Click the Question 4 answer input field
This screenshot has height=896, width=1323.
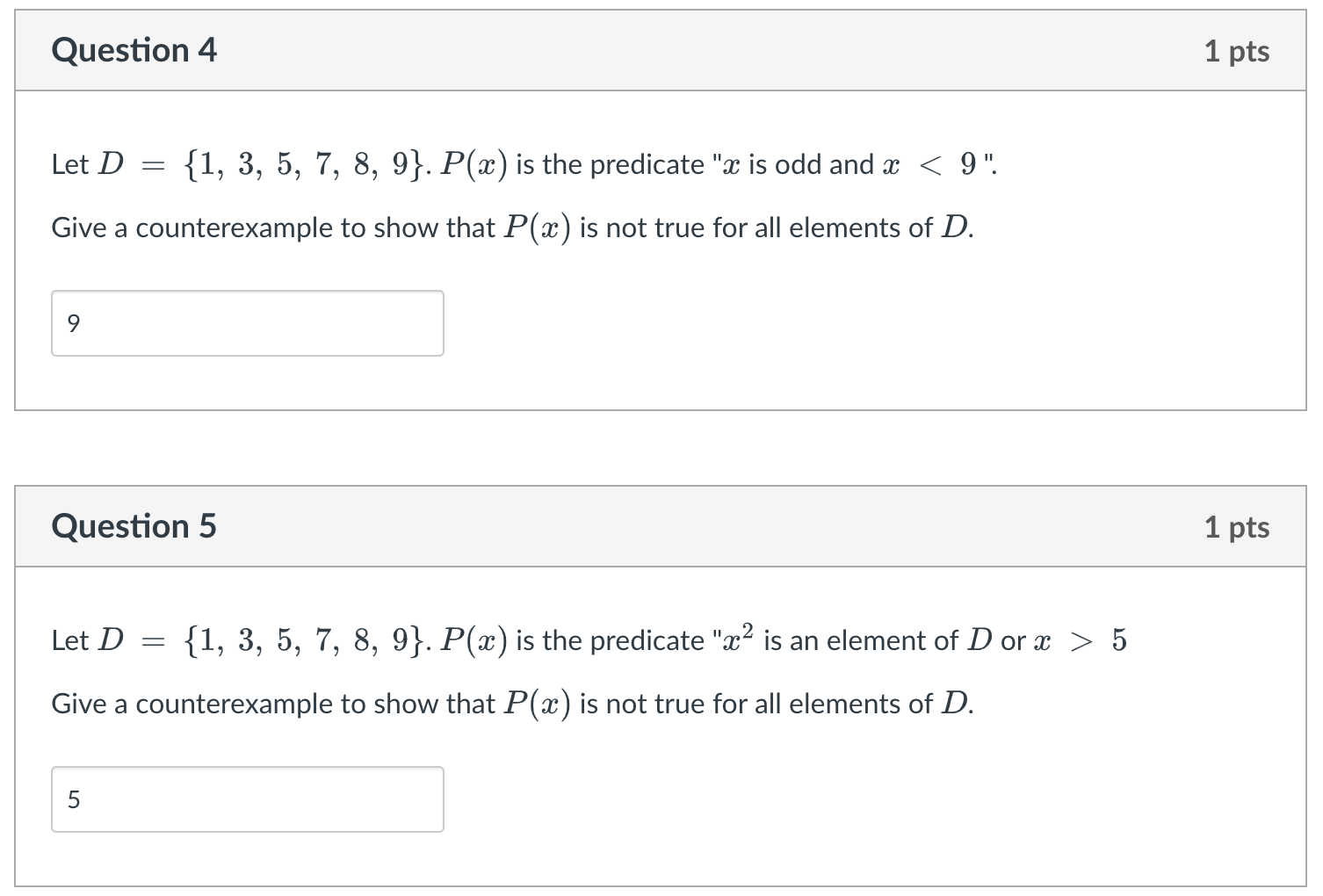[x=247, y=323]
